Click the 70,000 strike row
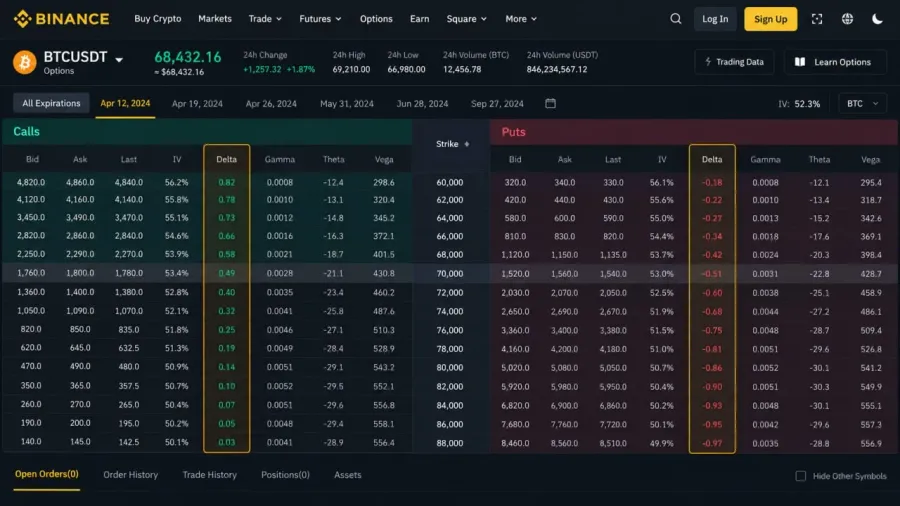Image resolution: width=900 pixels, height=506 pixels. [x=450, y=274]
